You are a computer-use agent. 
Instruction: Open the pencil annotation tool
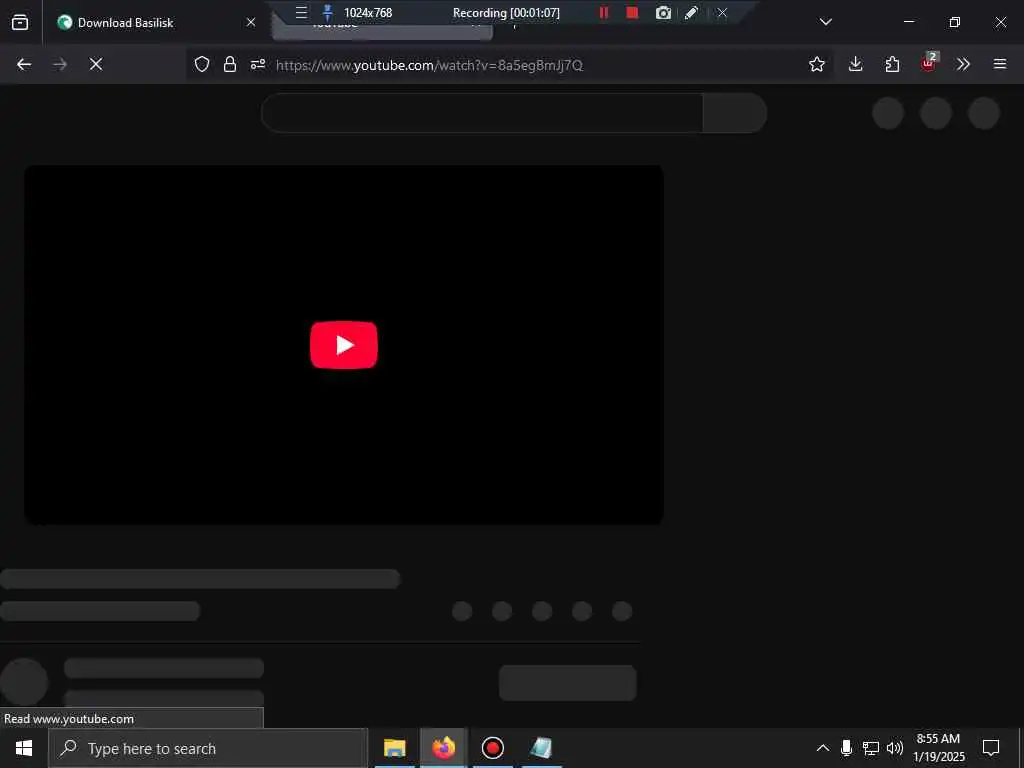(x=692, y=12)
